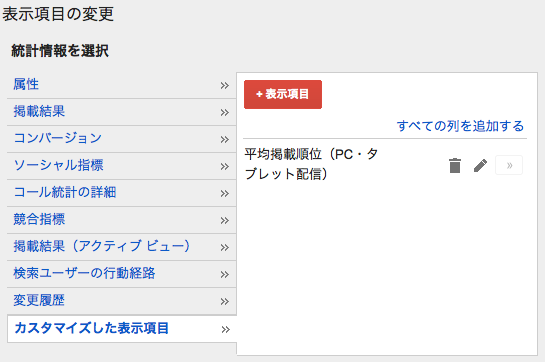This screenshot has width=545, height=362.
Task: Delete the 平均掲載順位 custom column via trash icon
Action: coord(455,165)
